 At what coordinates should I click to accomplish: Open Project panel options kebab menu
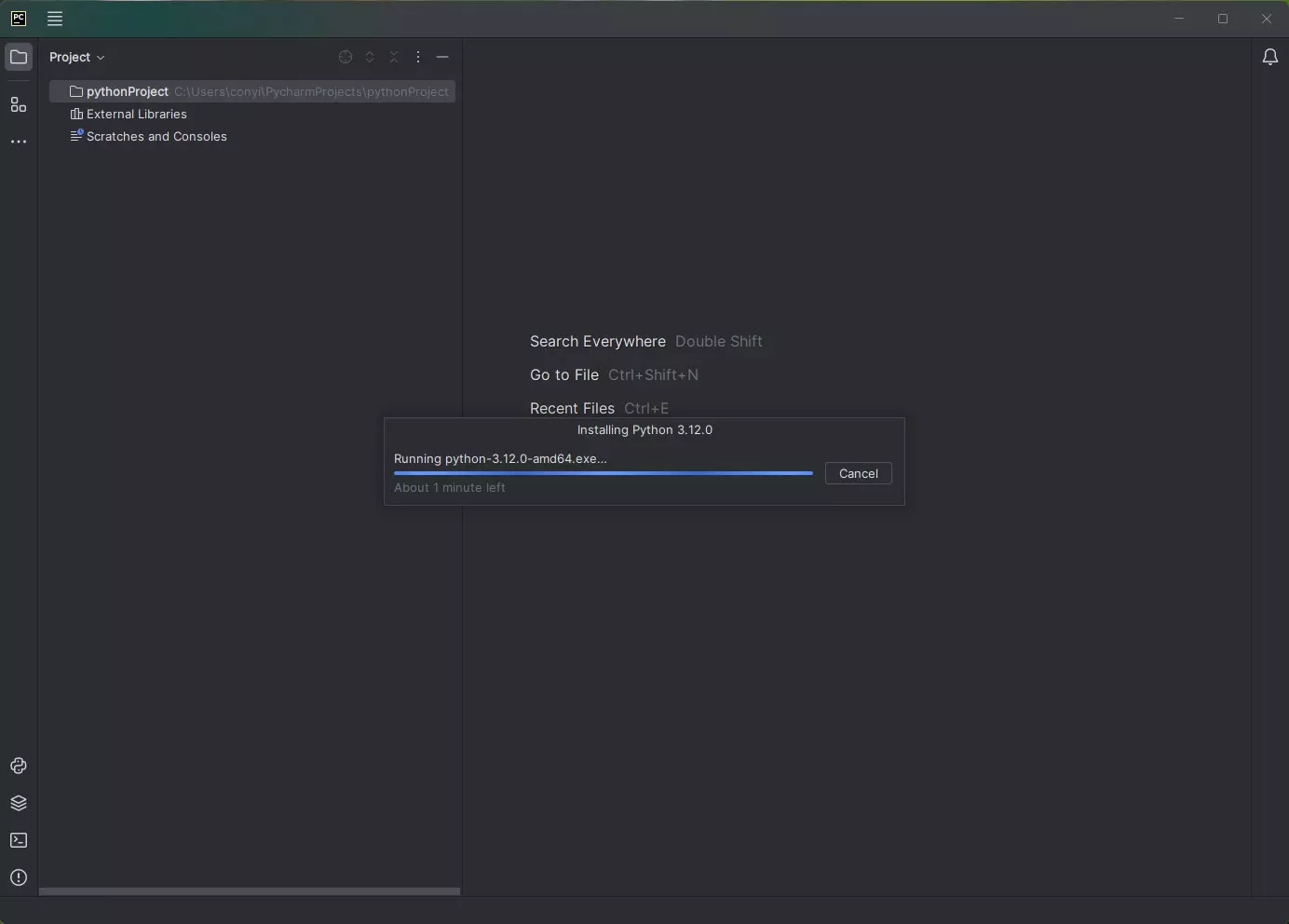tap(418, 57)
